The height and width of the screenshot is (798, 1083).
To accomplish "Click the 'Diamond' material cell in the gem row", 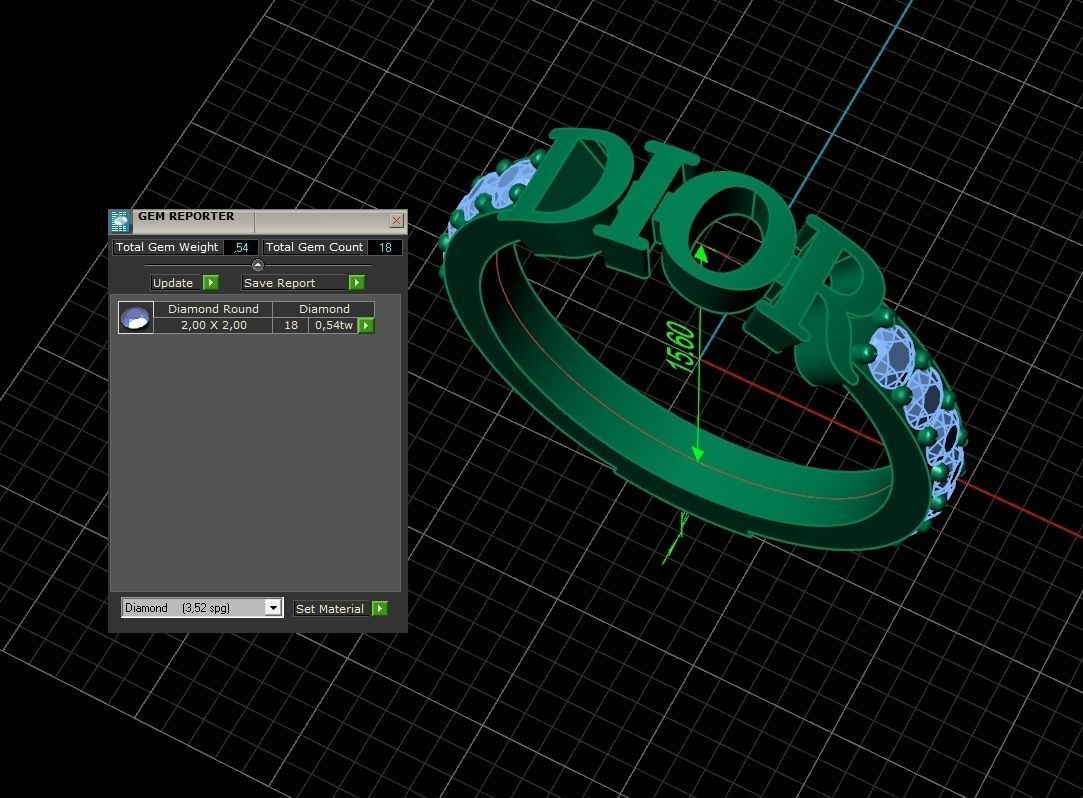I will (324, 309).
